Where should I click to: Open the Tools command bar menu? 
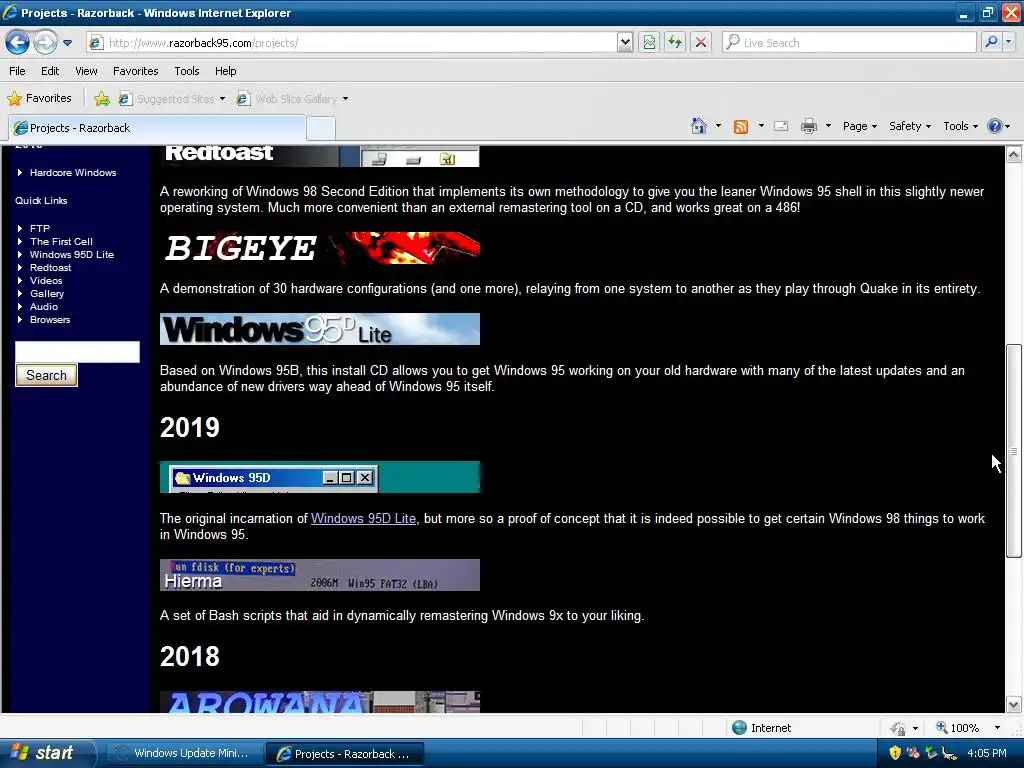tap(960, 126)
